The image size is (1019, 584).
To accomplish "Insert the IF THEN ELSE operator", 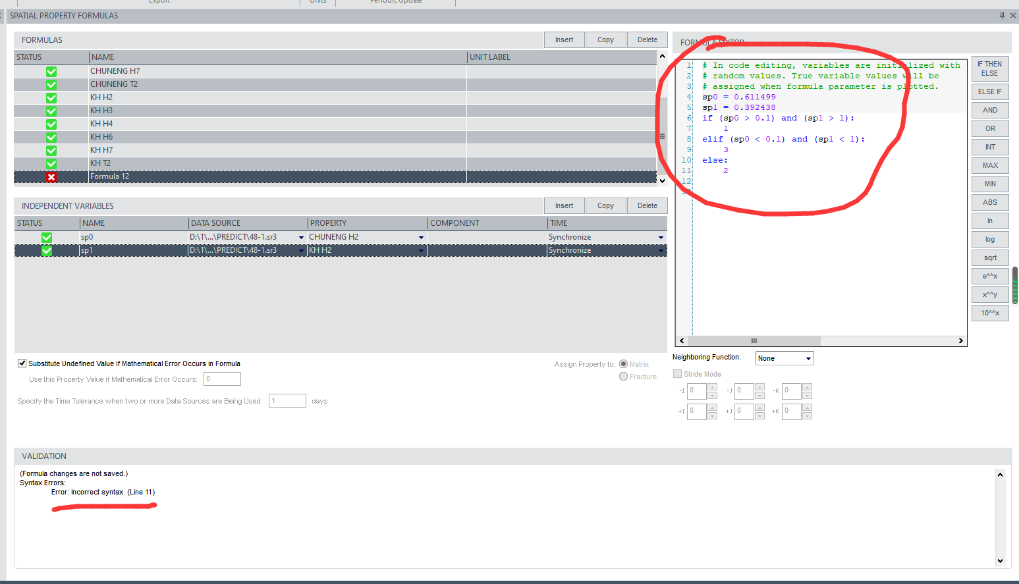I will [x=989, y=69].
